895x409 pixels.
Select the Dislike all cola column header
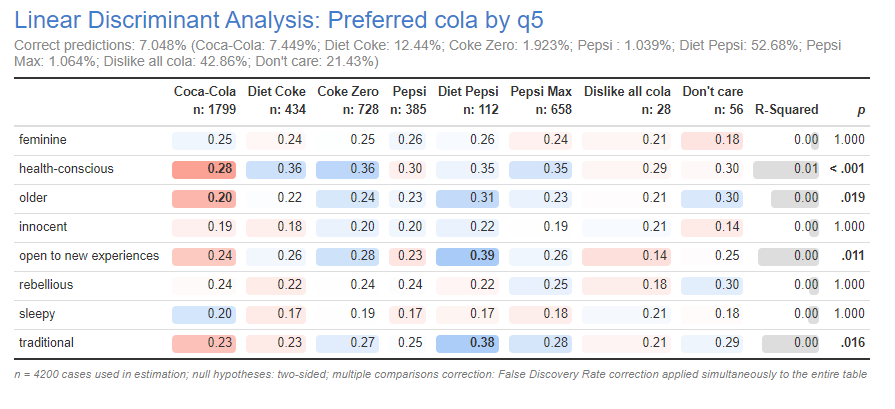626,99
